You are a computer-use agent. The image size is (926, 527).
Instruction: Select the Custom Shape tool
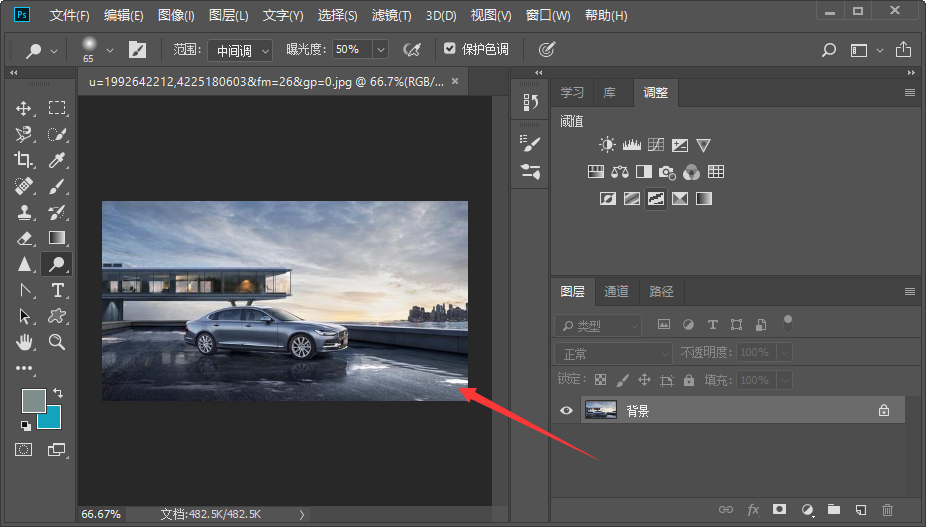(x=57, y=316)
